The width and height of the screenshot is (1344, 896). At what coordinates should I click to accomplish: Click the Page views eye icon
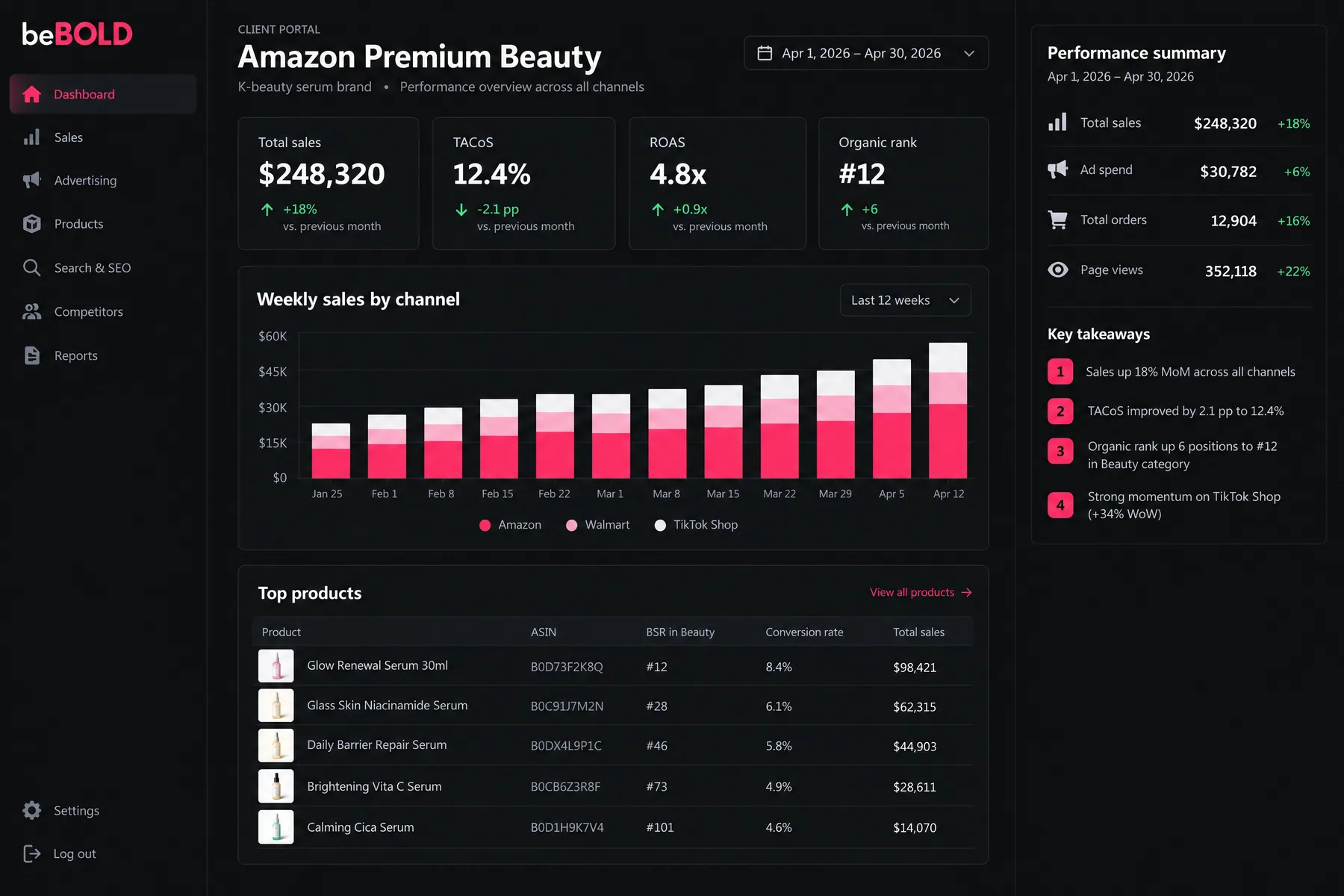tap(1057, 270)
